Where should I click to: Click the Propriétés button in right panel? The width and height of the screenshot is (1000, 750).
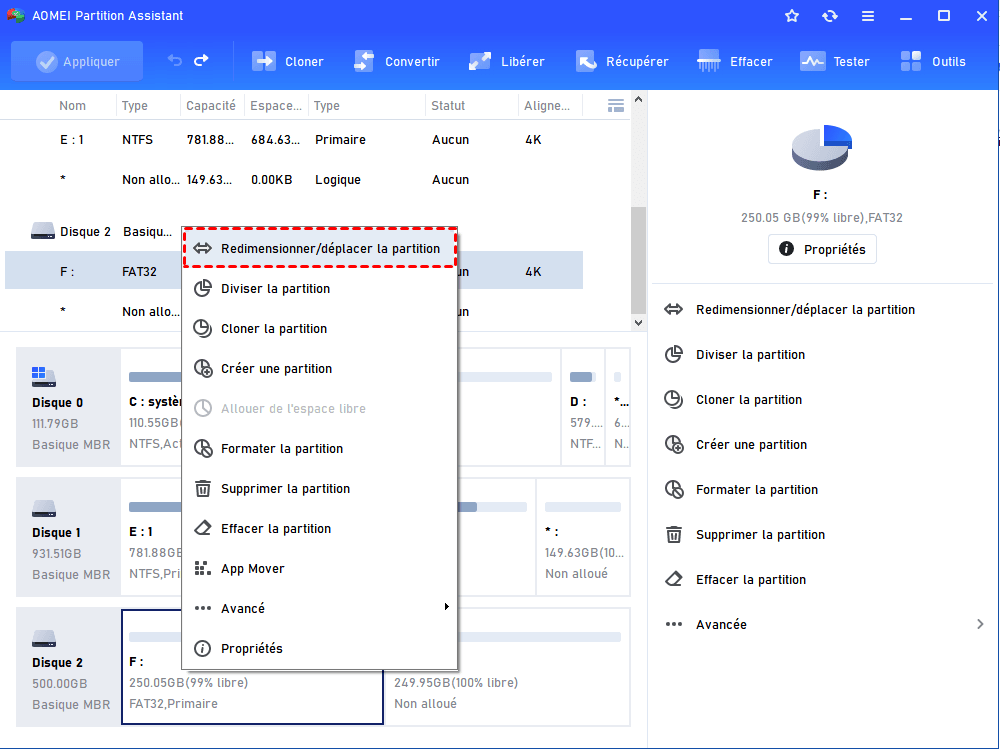coord(822,249)
